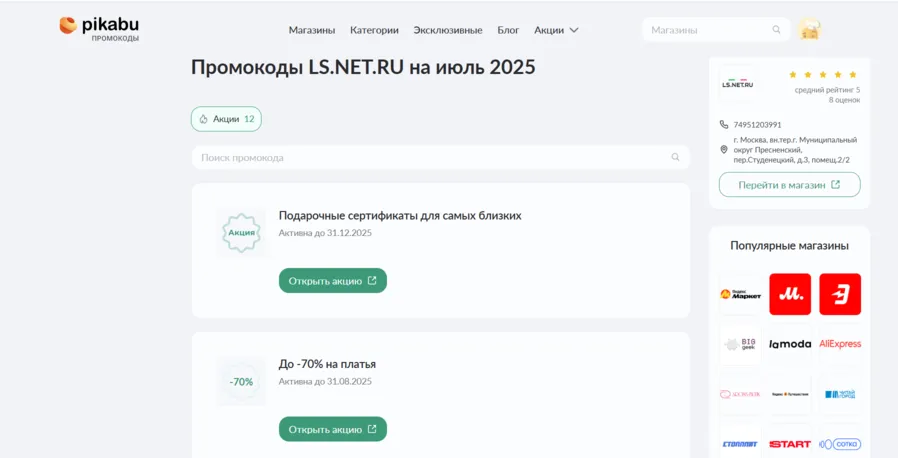Screen dimensions: 898x458
Task: Toggle the Акции 12 filter chip
Action: pos(226,119)
